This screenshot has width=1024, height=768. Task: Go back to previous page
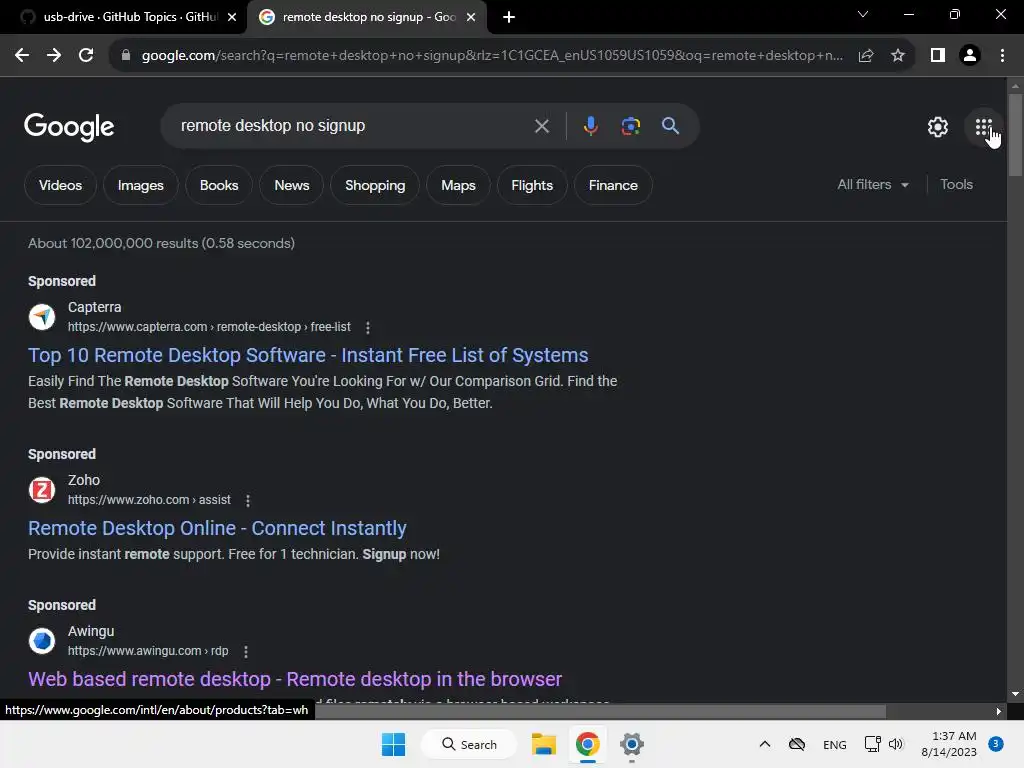click(22, 55)
